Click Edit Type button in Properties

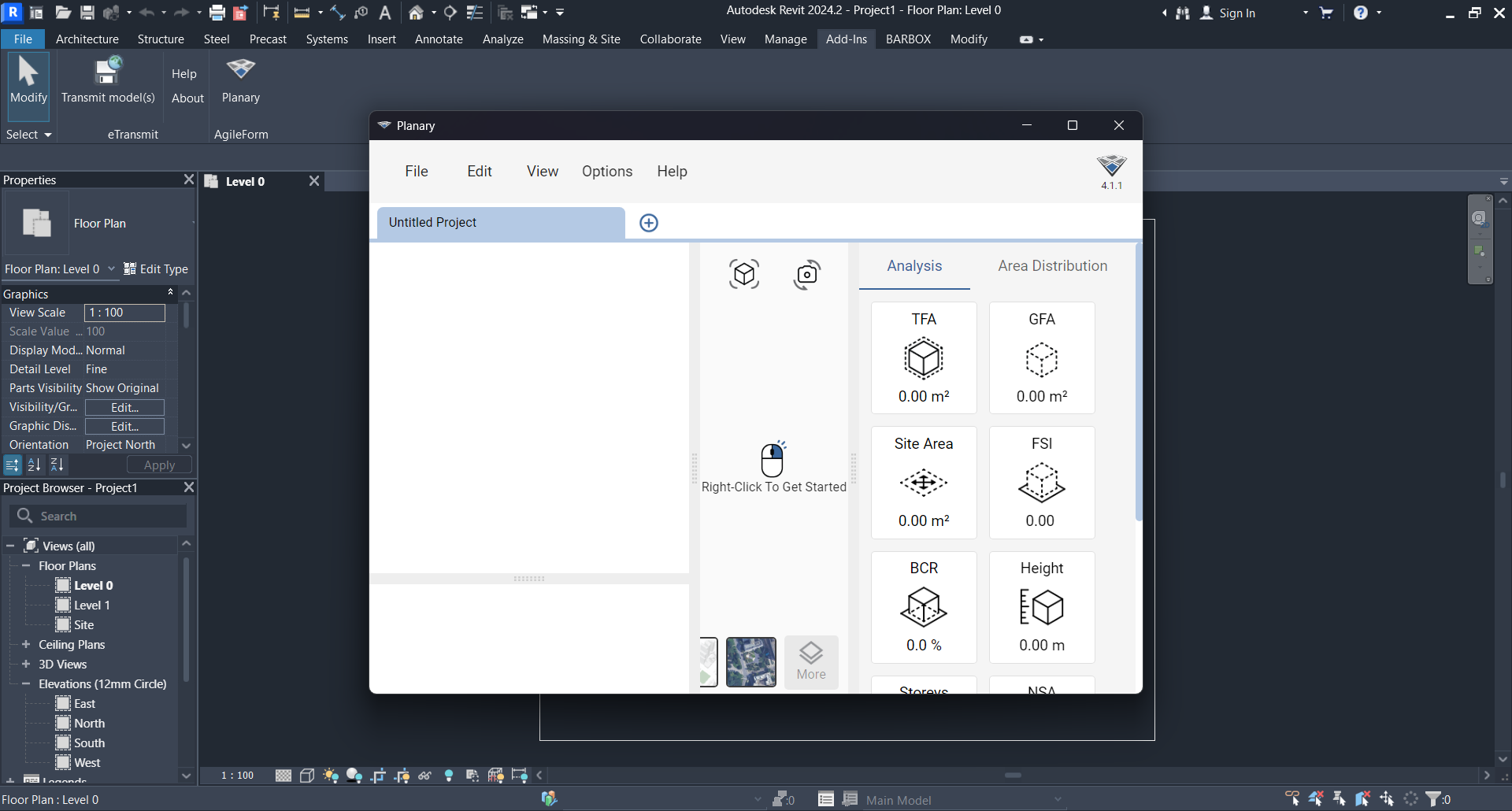[x=156, y=269]
